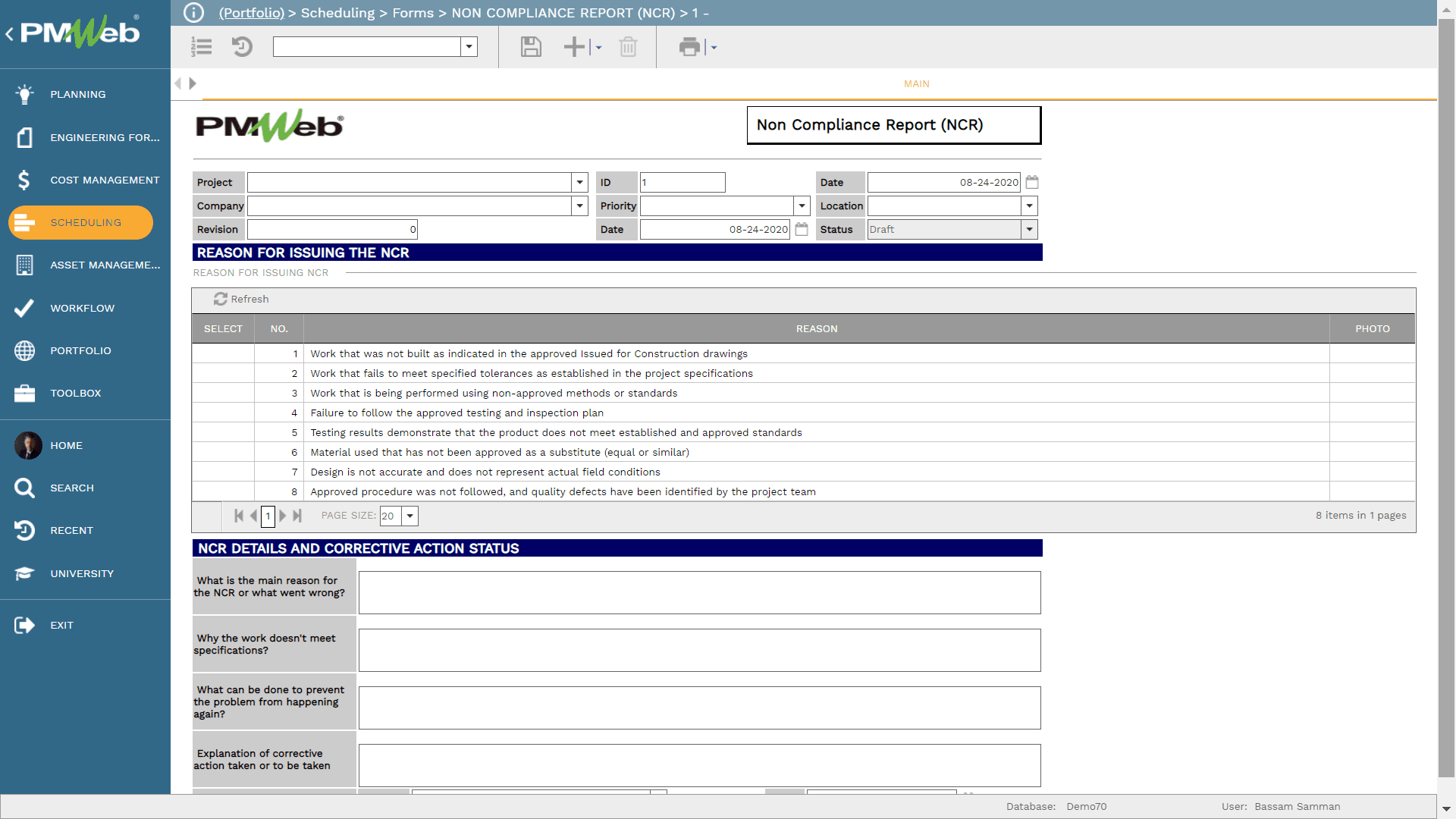Click the numbered list view icon
This screenshot has height=819, width=1456.
(202, 47)
